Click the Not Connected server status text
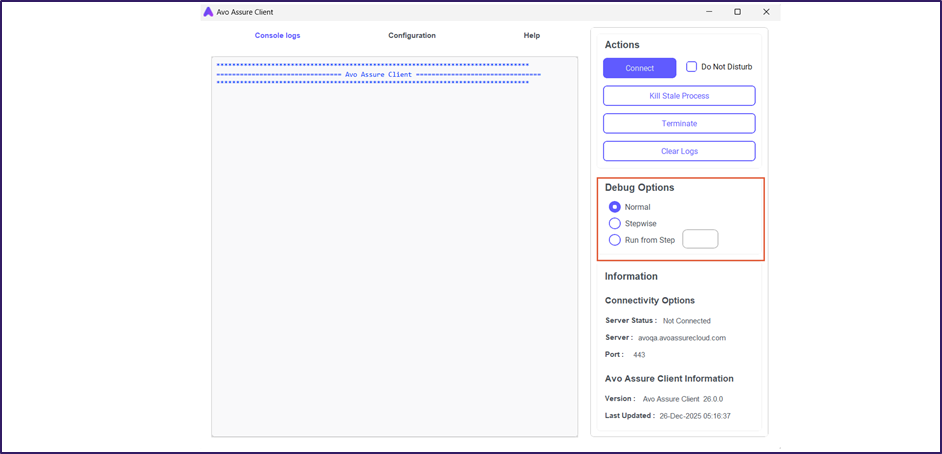This screenshot has width=942, height=454. click(x=687, y=321)
